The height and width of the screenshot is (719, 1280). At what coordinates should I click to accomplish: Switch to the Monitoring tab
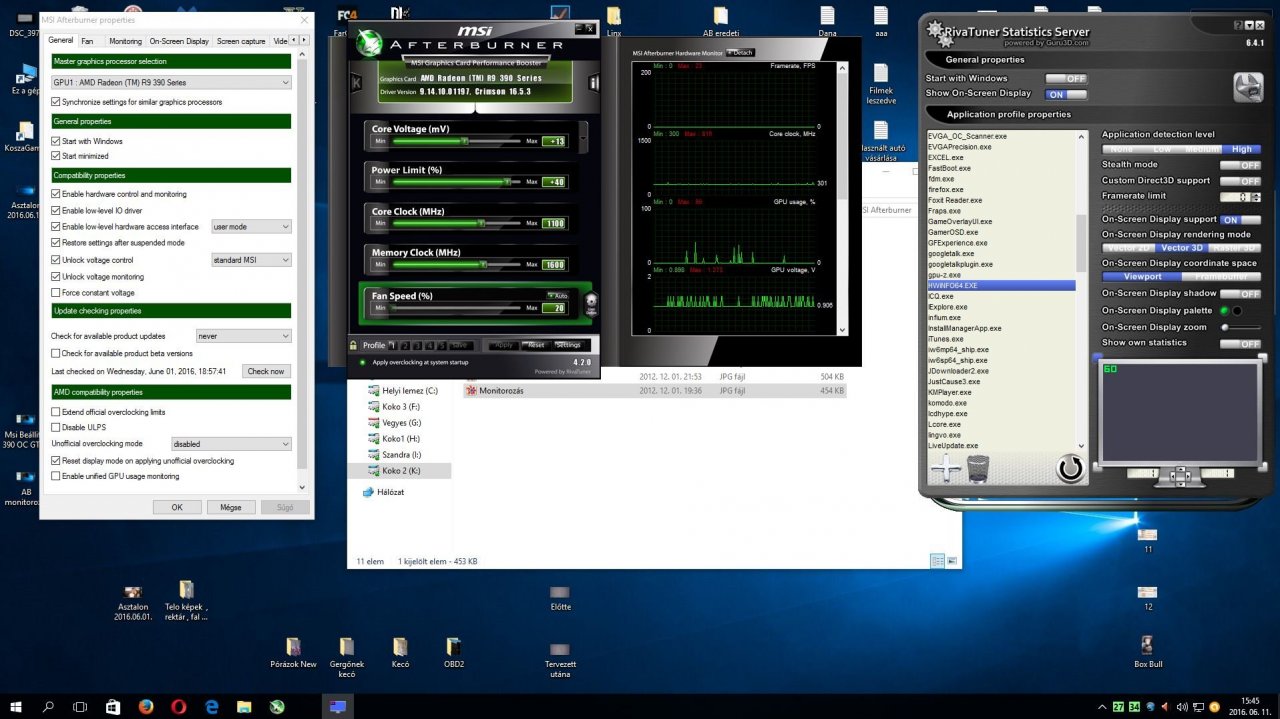tap(125, 41)
